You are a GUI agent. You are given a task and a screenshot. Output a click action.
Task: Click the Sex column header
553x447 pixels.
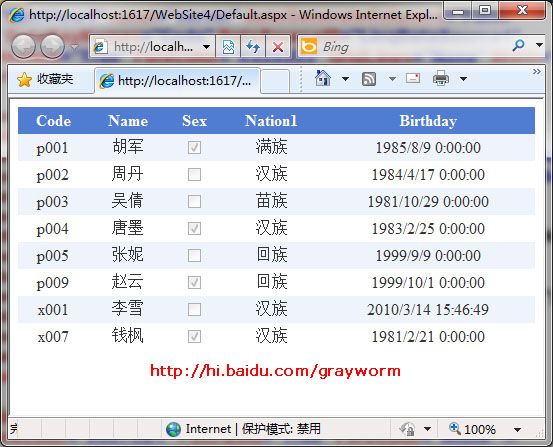pyautogui.click(x=194, y=121)
